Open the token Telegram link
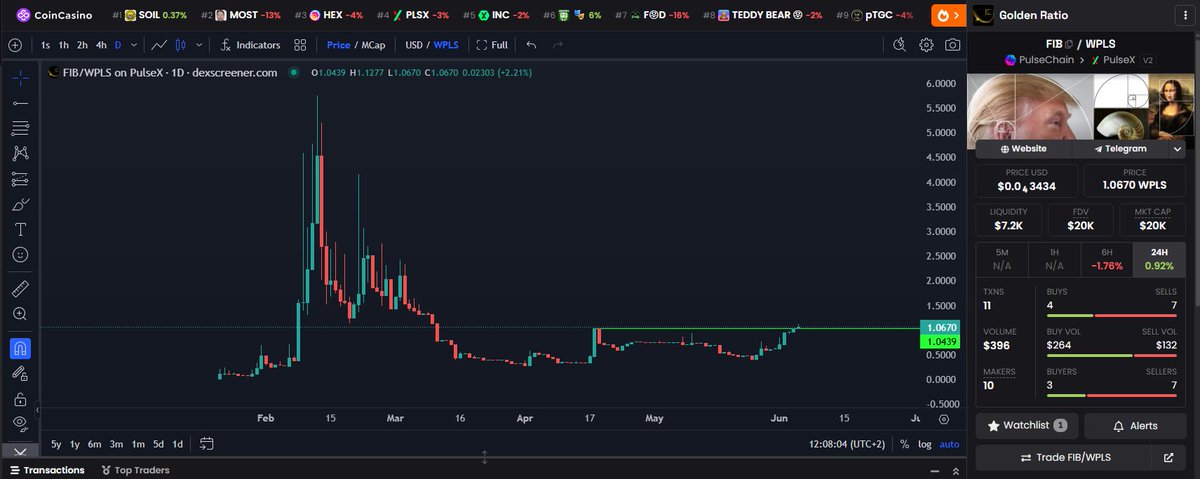 [x=1119, y=148]
